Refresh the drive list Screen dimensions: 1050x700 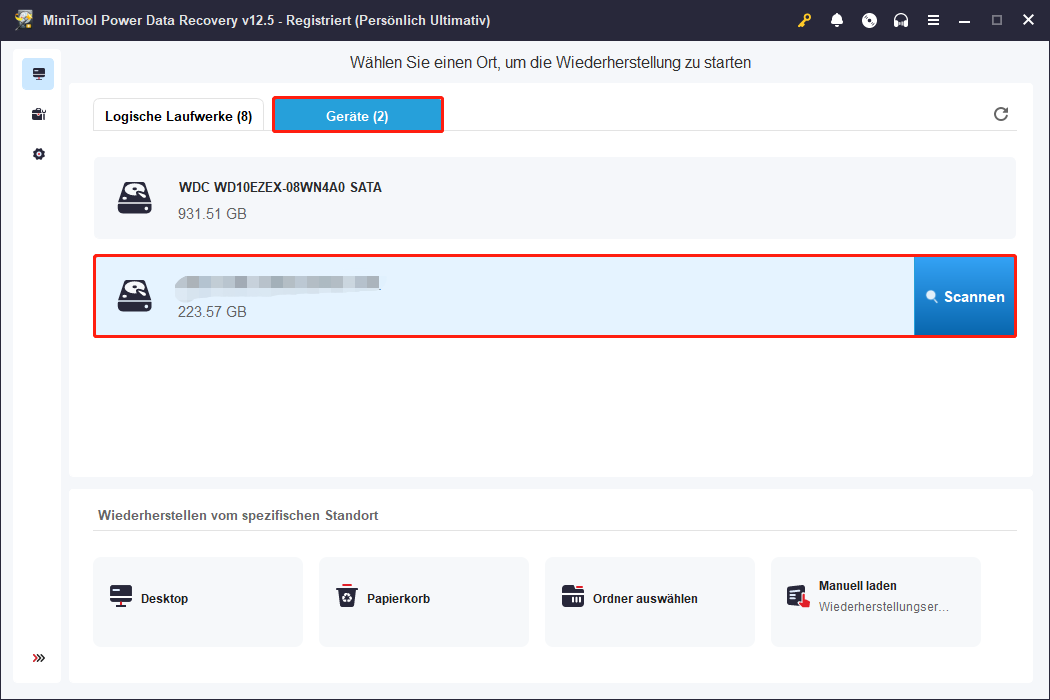[1000, 114]
